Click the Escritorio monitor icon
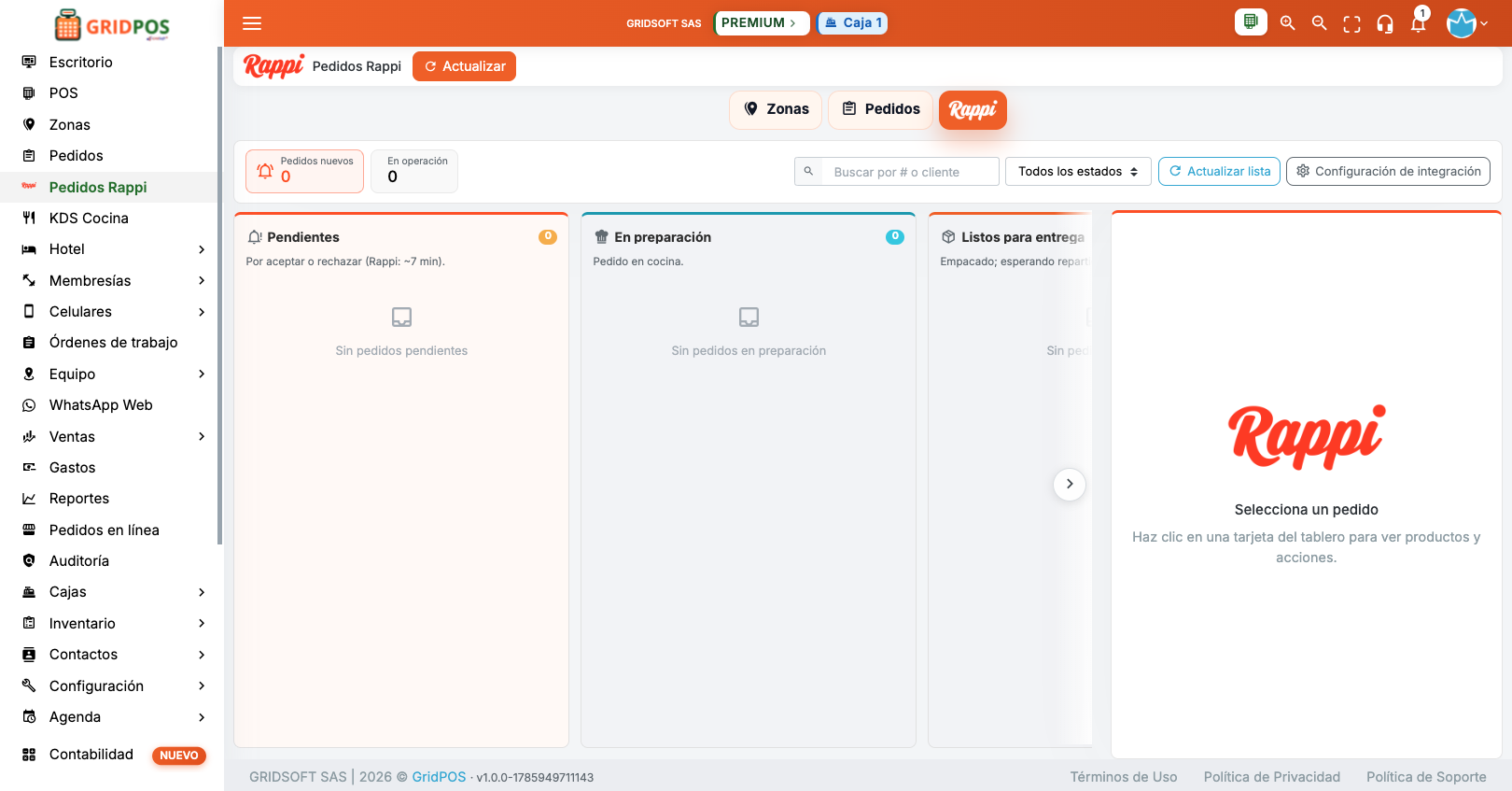 point(29,62)
